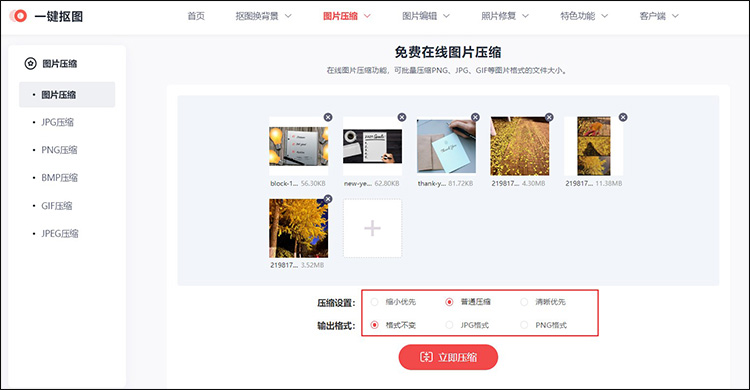750x390 pixels.
Task: Remove the 4.30MB image with its close icon
Action: tap(549, 117)
